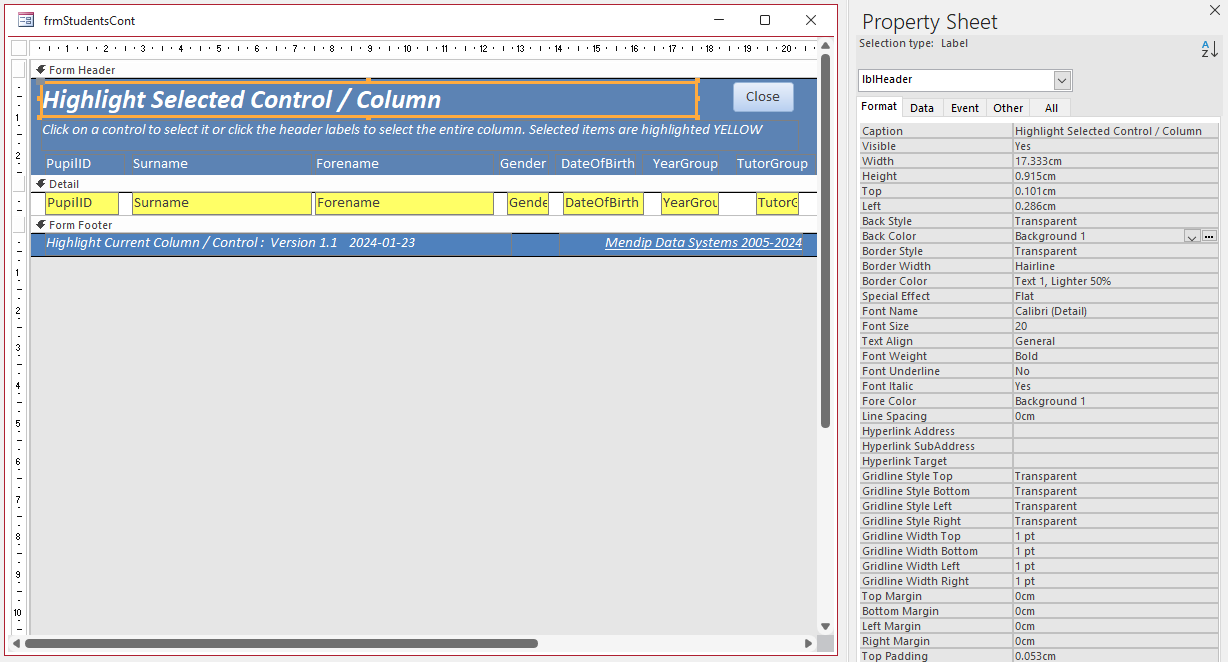The height and width of the screenshot is (662, 1228).
Task: Click the Gridline Style Top value
Action: pyautogui.click(x=1115, y=476)
